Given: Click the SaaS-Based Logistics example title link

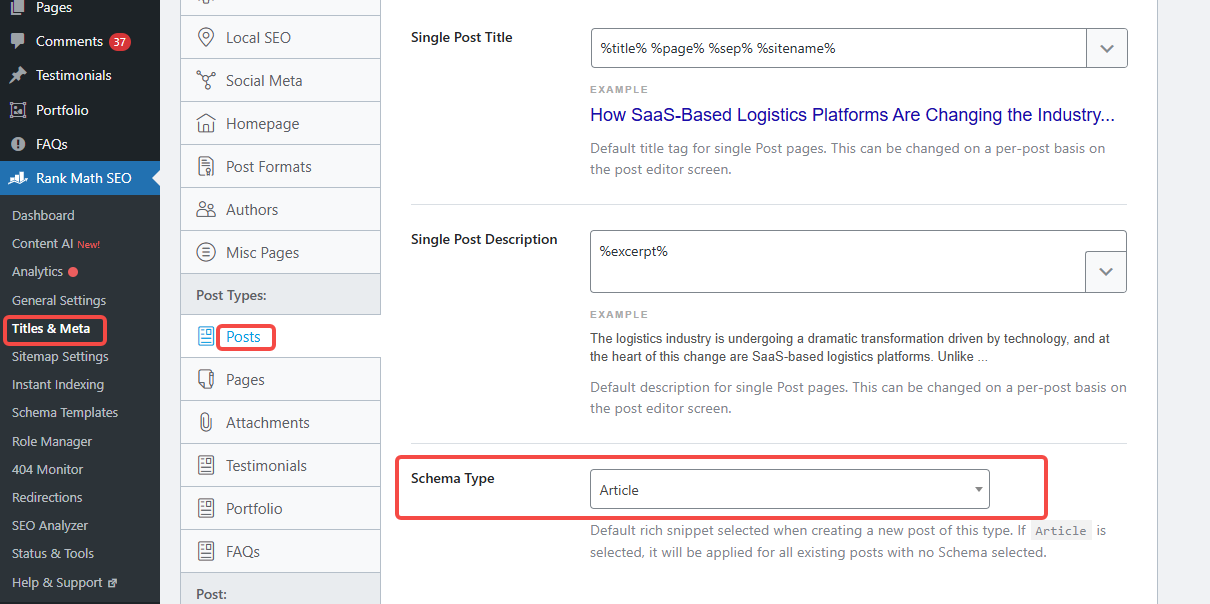Looking at the screenshot, I should [x=851, y=115].
